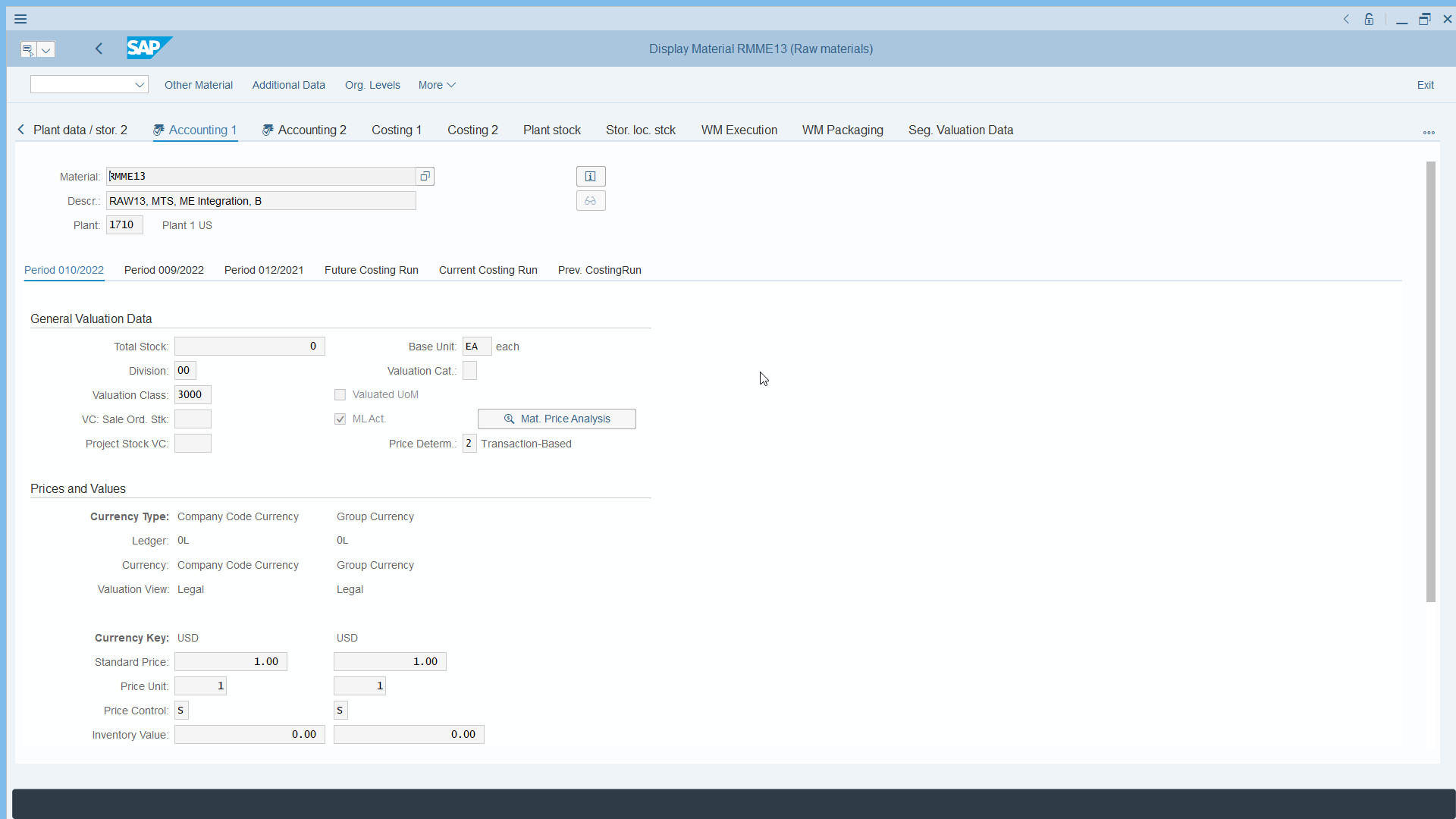Click the Exit button
The height and width of the screenshot is (819, 1456).
pyautogui.click(x=1425, y=85)
